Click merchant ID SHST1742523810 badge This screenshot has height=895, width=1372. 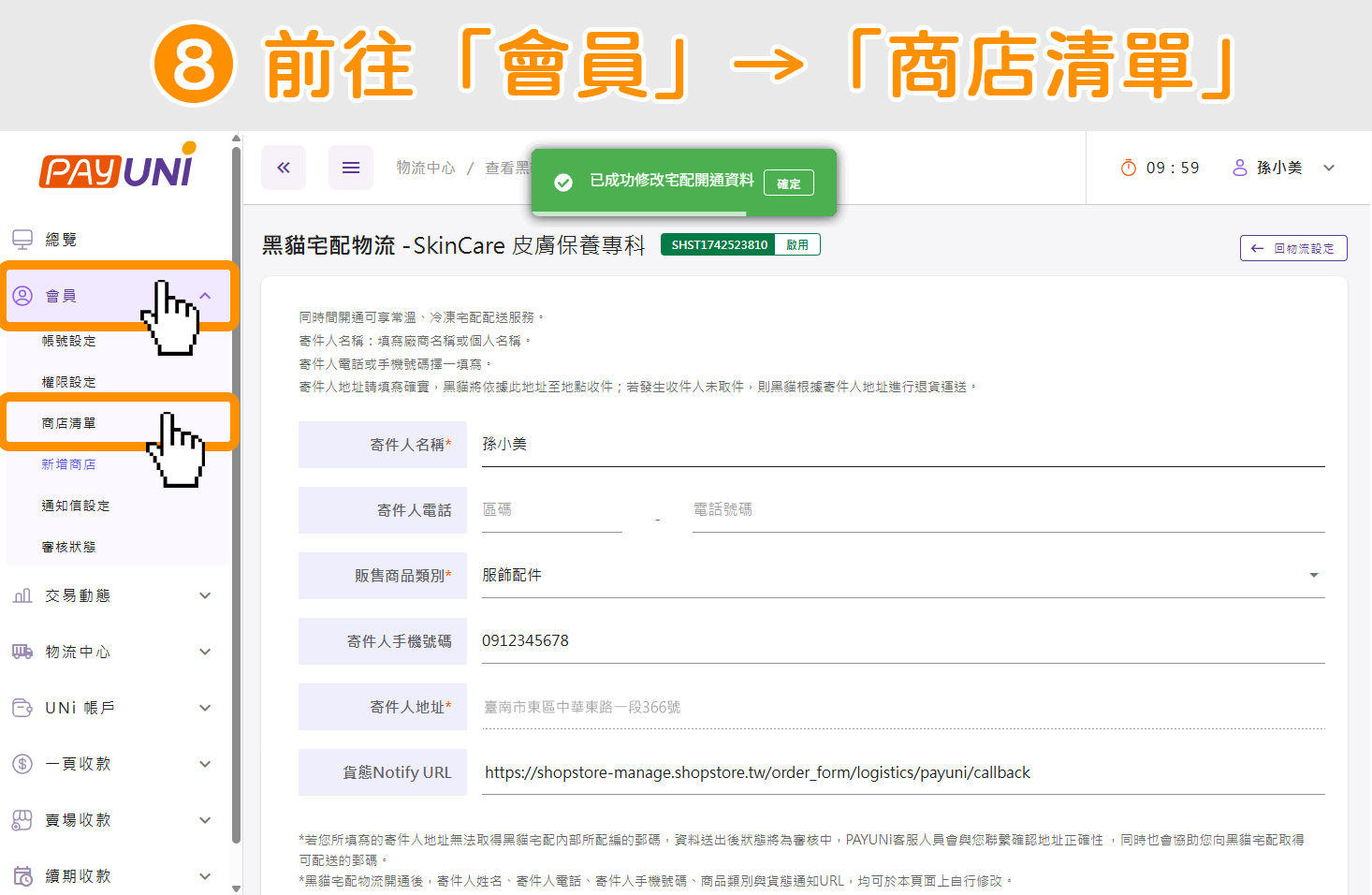(719, 244)
